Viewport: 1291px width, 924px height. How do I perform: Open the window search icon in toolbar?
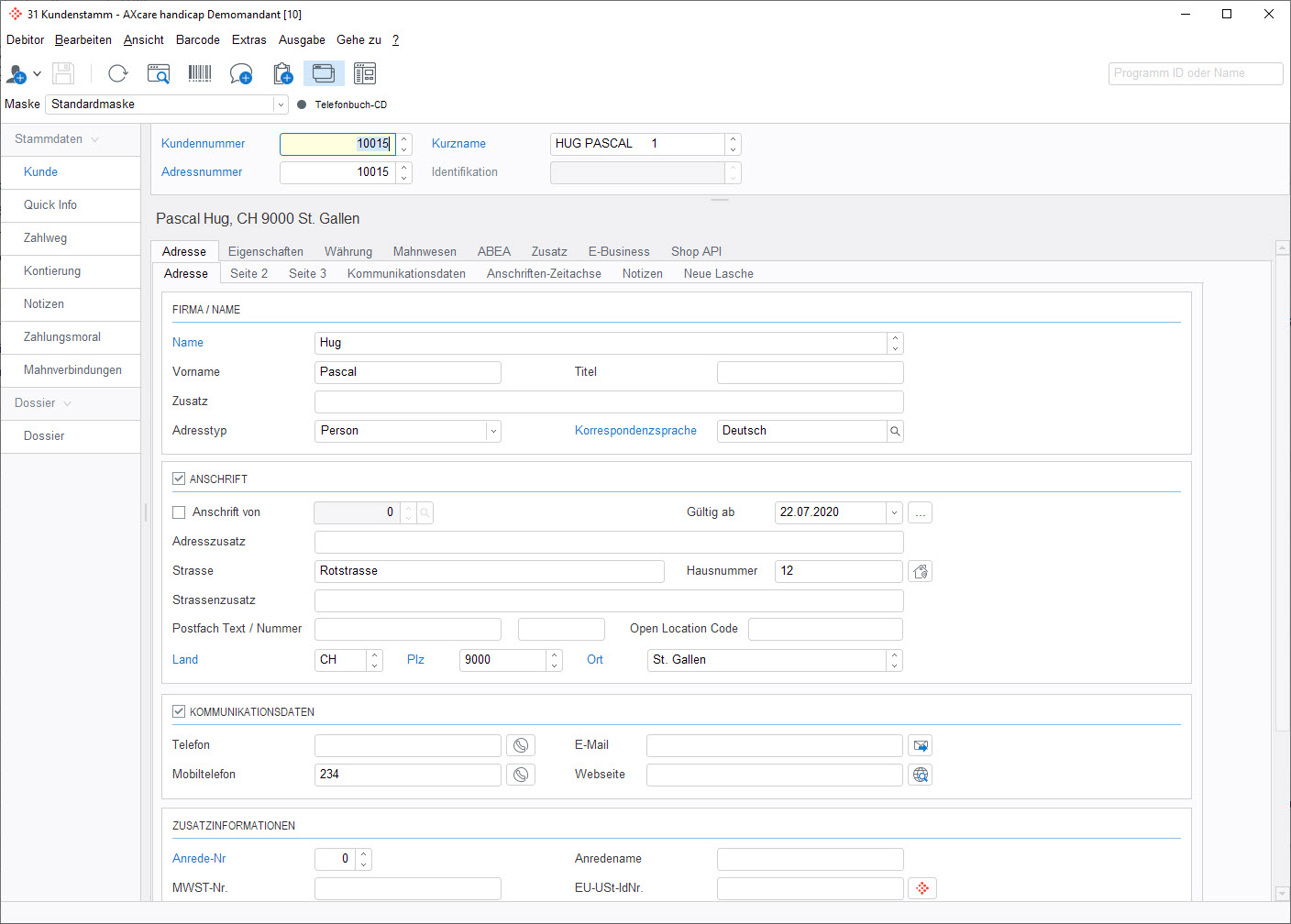159,73
